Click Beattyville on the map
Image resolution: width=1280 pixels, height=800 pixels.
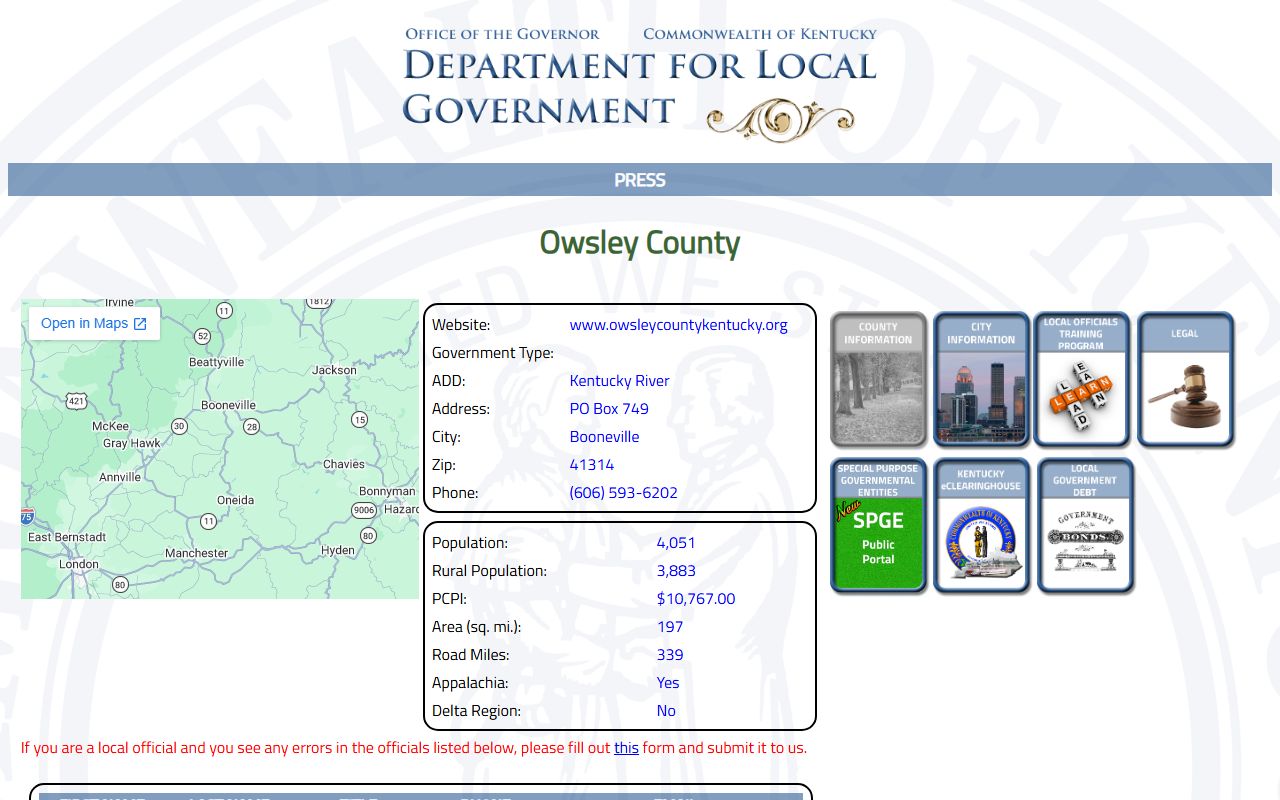216,362
